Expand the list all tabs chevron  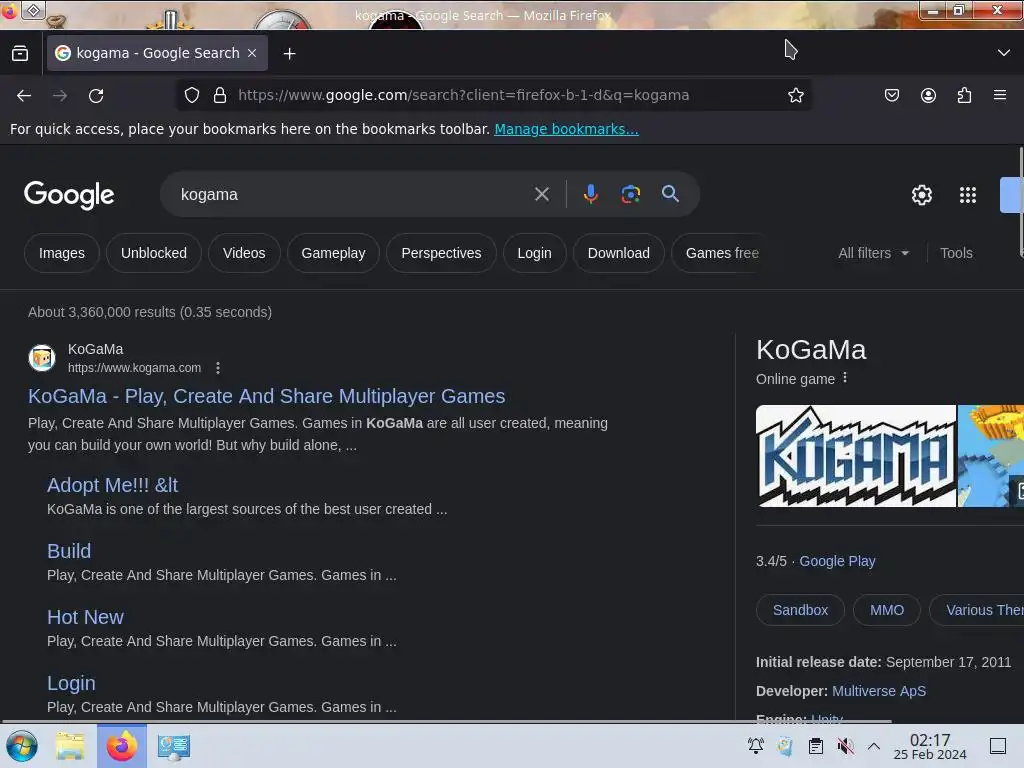(x=1004, y=53)
